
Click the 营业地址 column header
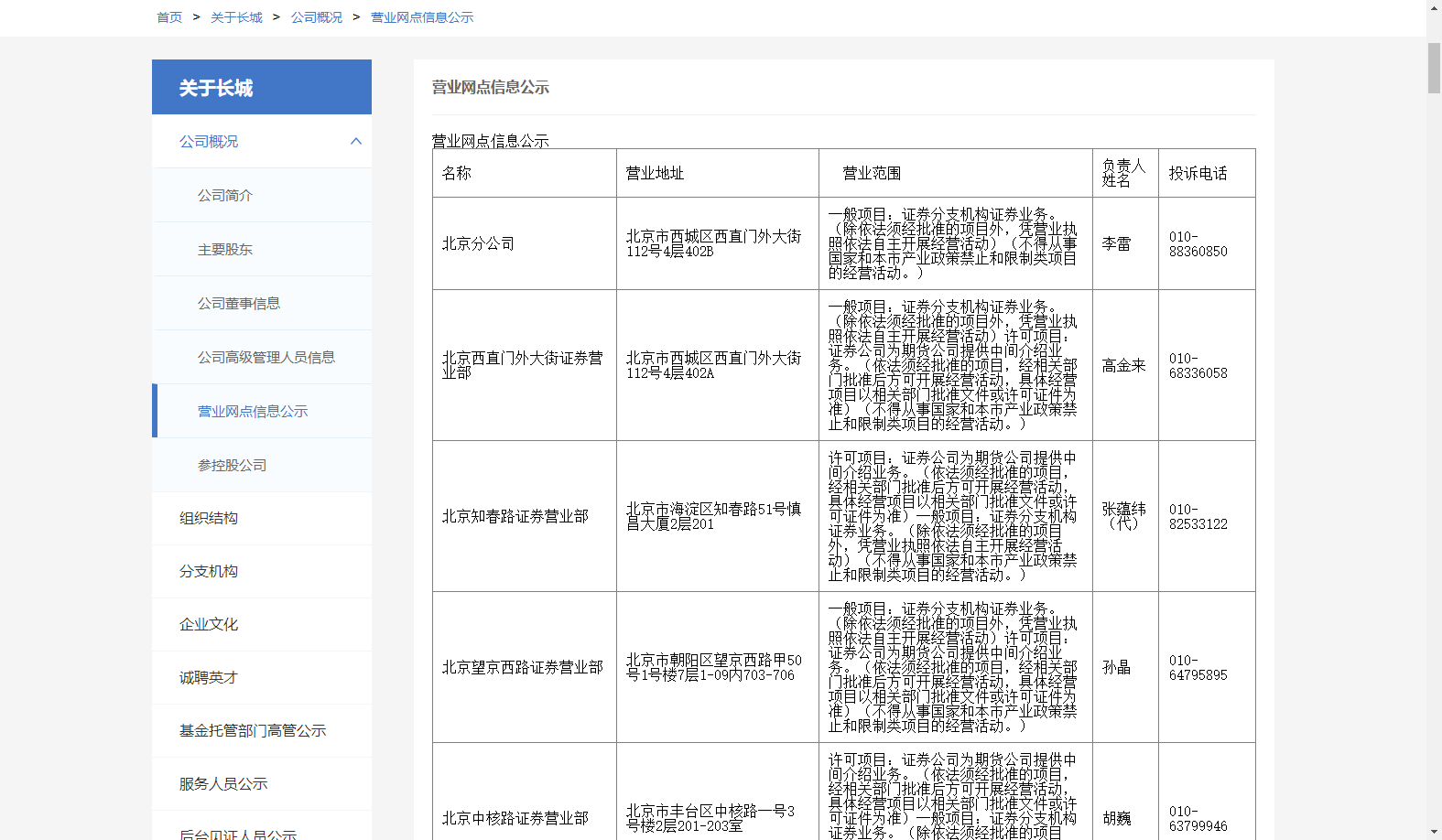tap(718, 173)
